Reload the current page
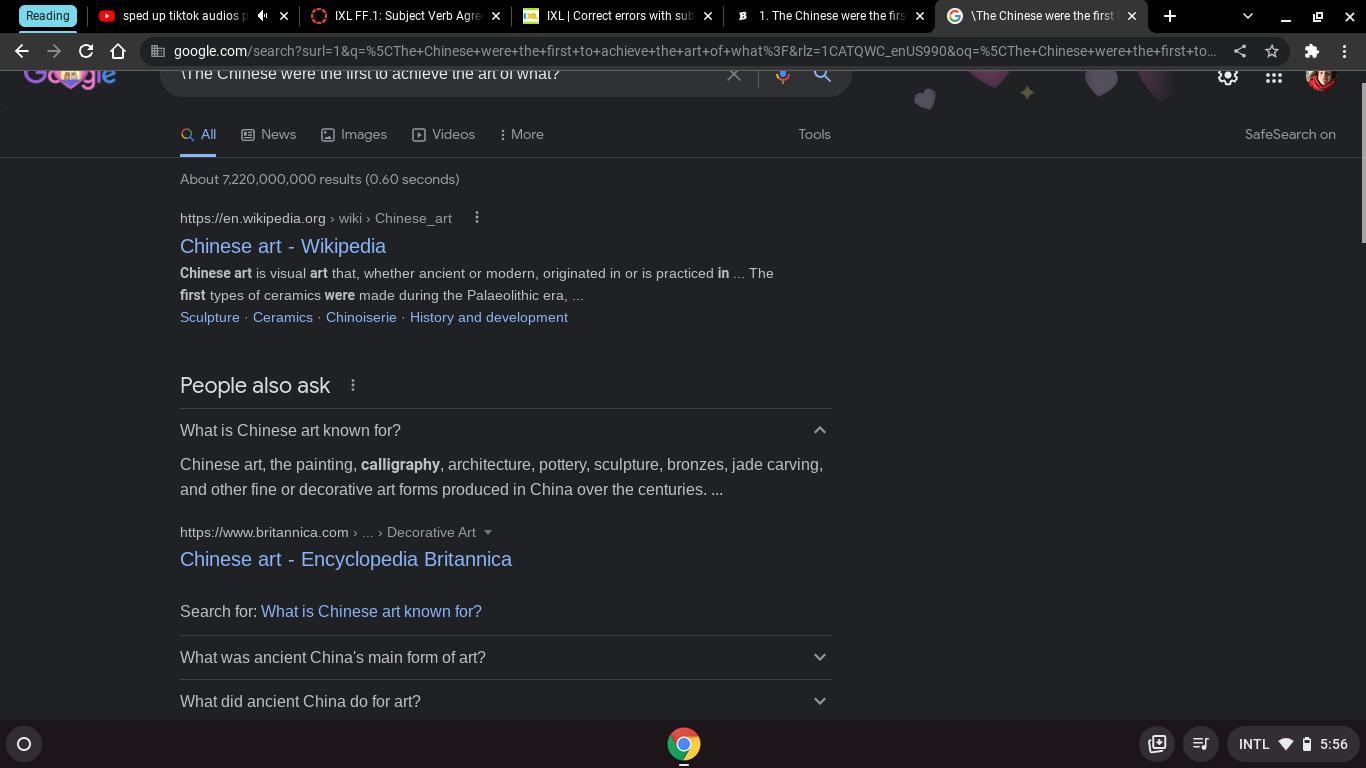 tap(86, 51)
